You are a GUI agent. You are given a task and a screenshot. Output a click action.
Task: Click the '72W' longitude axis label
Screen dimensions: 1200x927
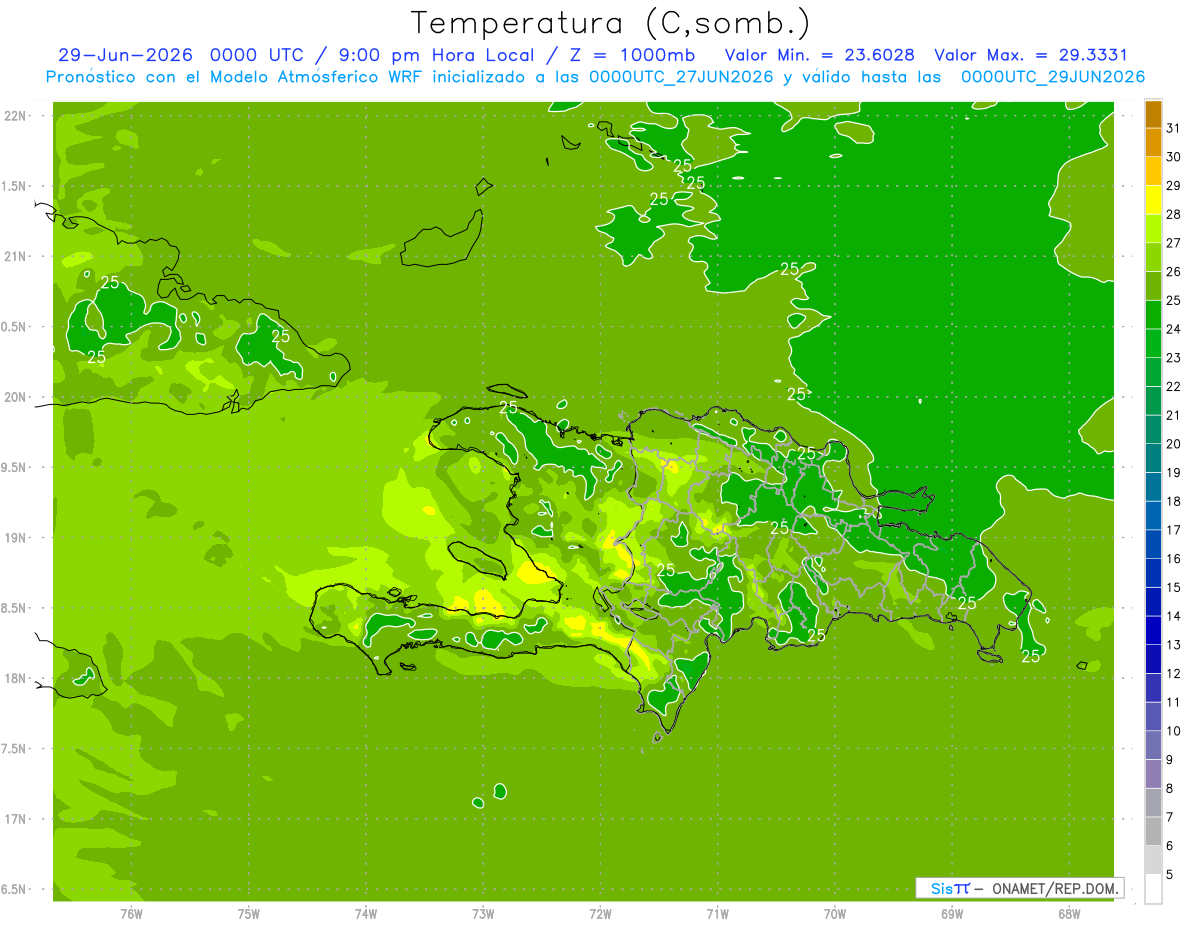pyautogui.click(x=600, y=914)
